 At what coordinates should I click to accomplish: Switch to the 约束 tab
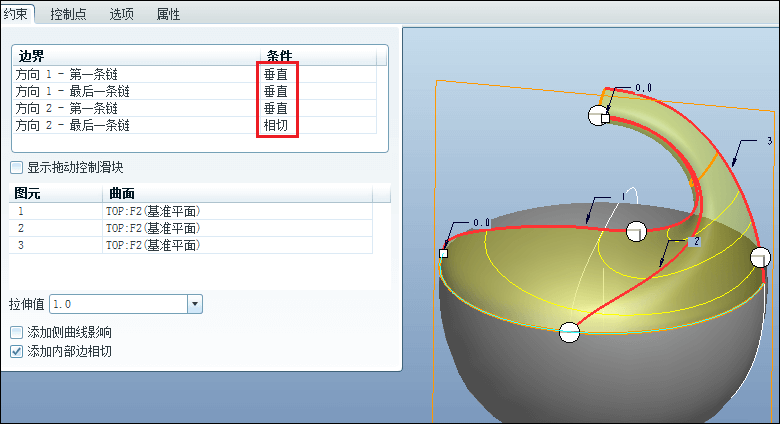point(16,13)
